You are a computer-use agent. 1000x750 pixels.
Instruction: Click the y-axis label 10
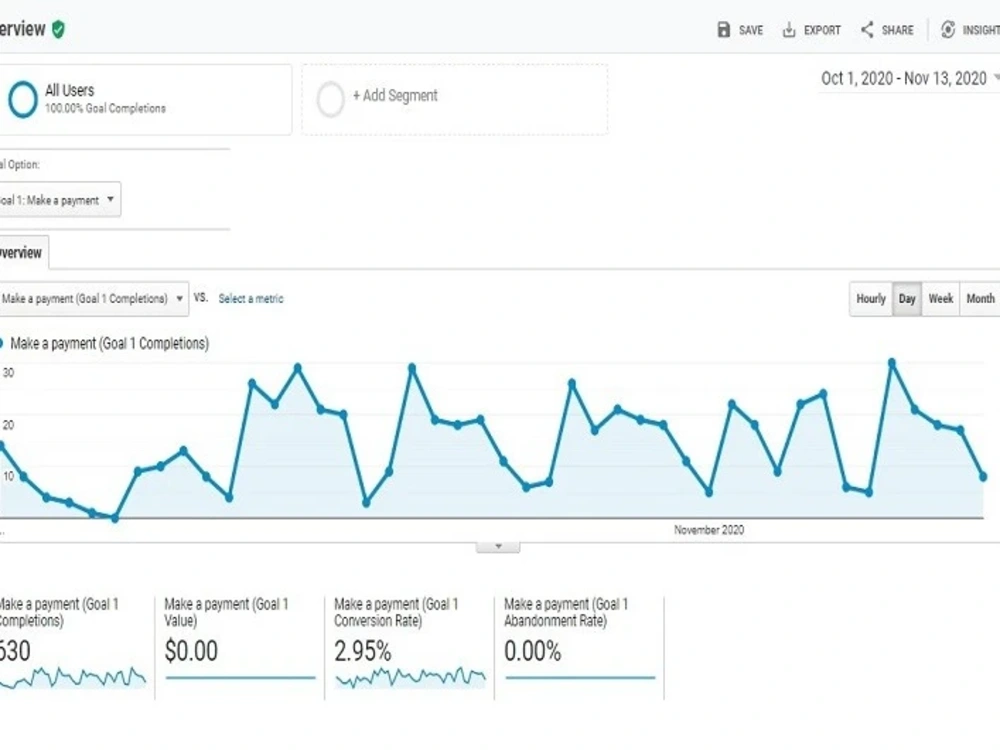pyautogui.click(x=8, y=476)
